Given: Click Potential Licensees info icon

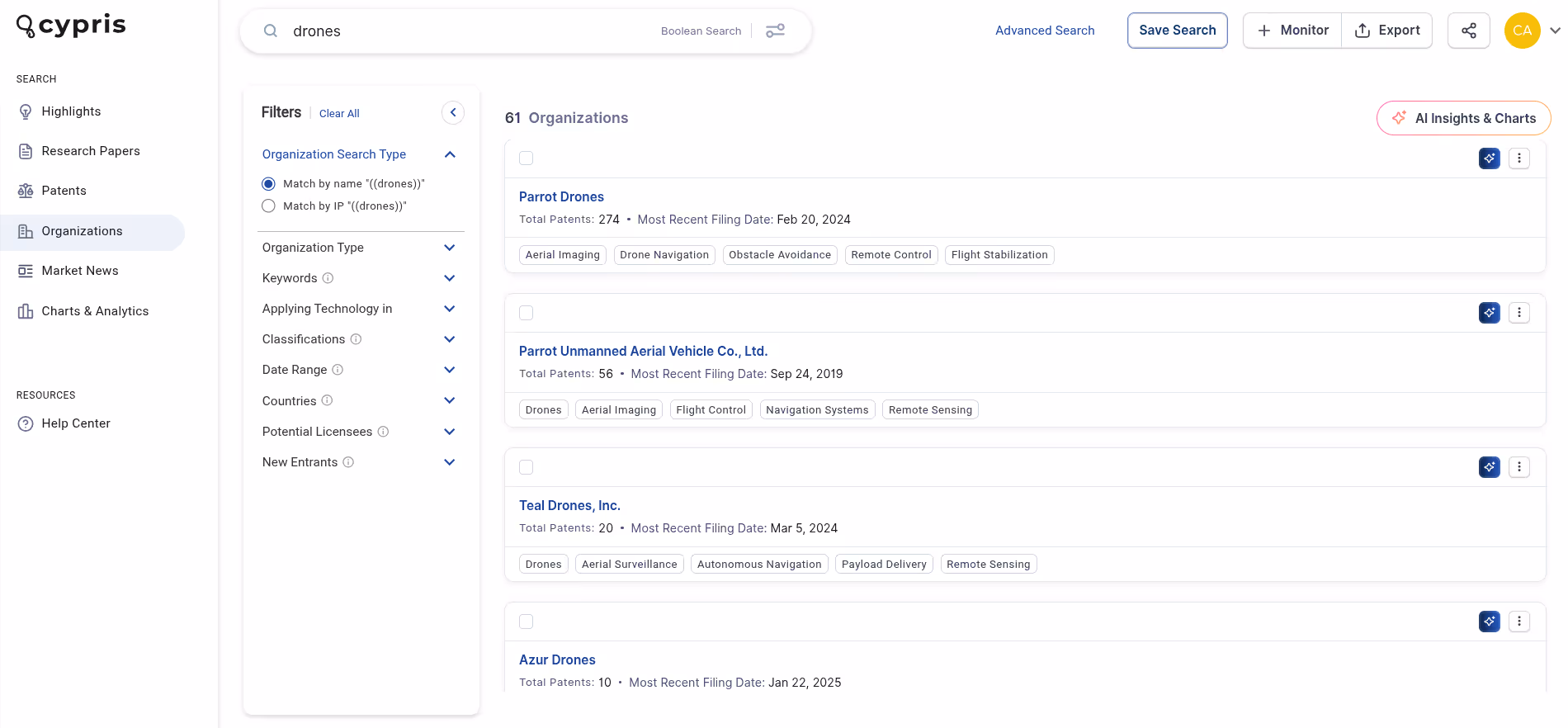Looking at the screenshot, I should [383, 432].
